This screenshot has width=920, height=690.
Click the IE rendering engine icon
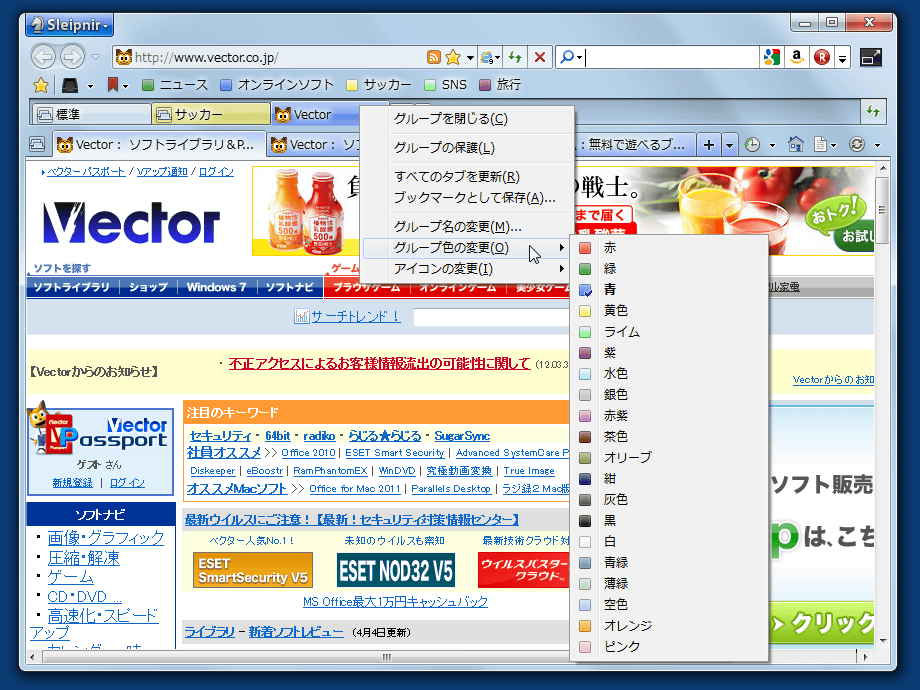pyautogui.click(x=487, y=57)
